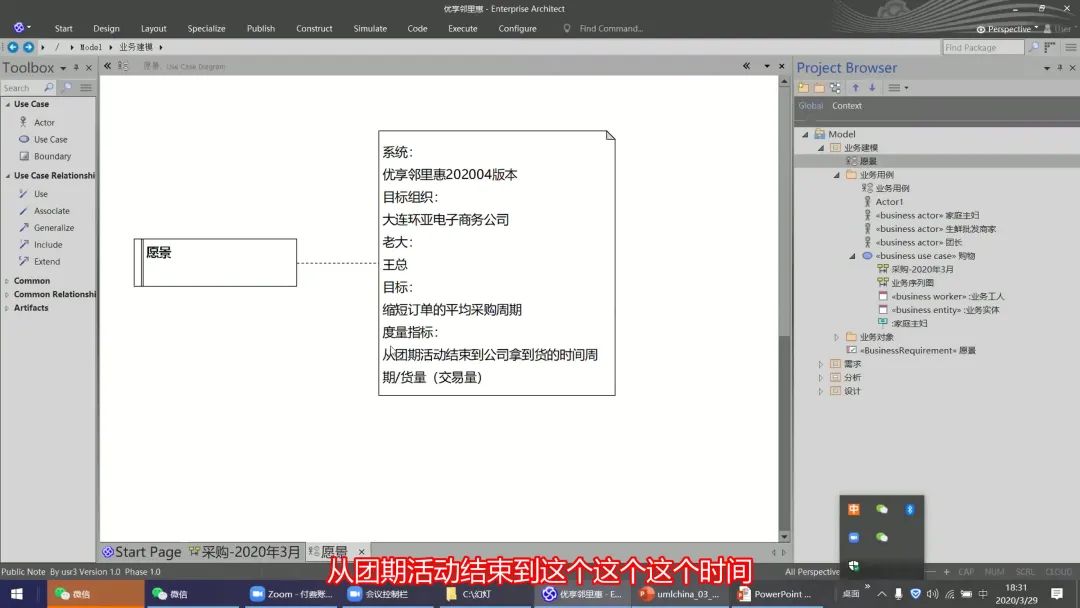Viewport: 1080px width, 608px height.
Task: Select «BusinessRequirement» 愿景 tree item
Action: 917,350
